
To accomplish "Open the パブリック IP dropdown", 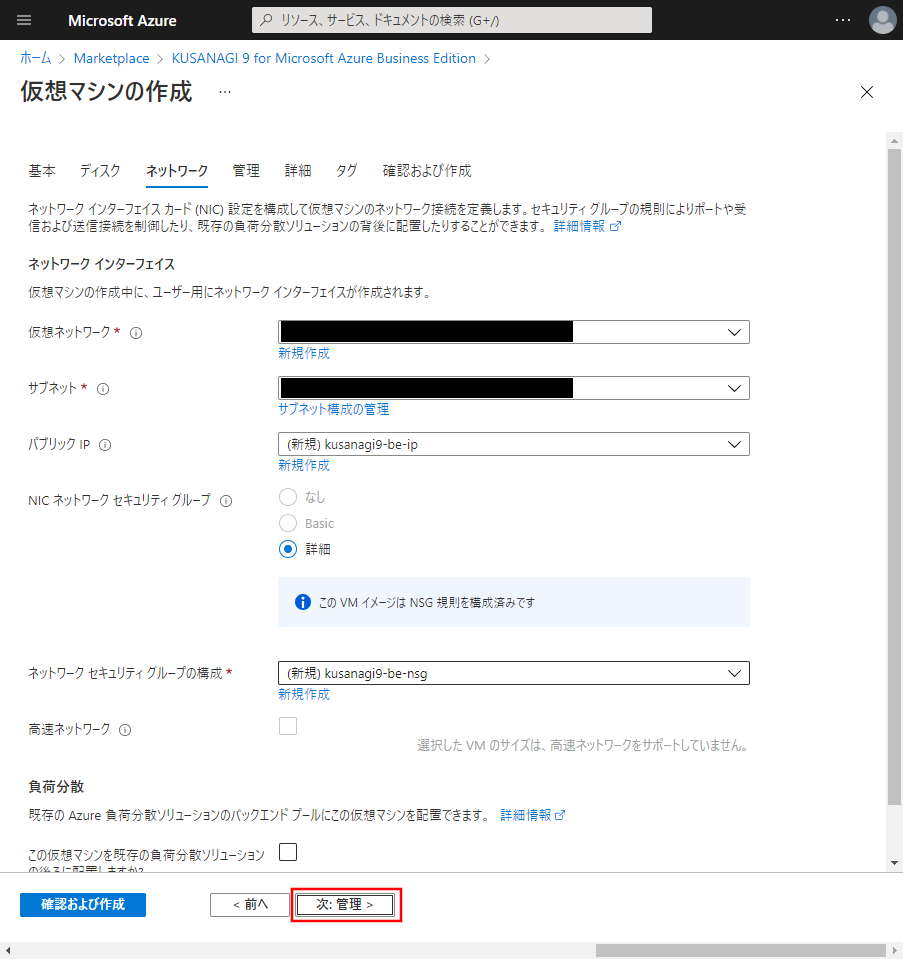I will click(x=514, y=445).
